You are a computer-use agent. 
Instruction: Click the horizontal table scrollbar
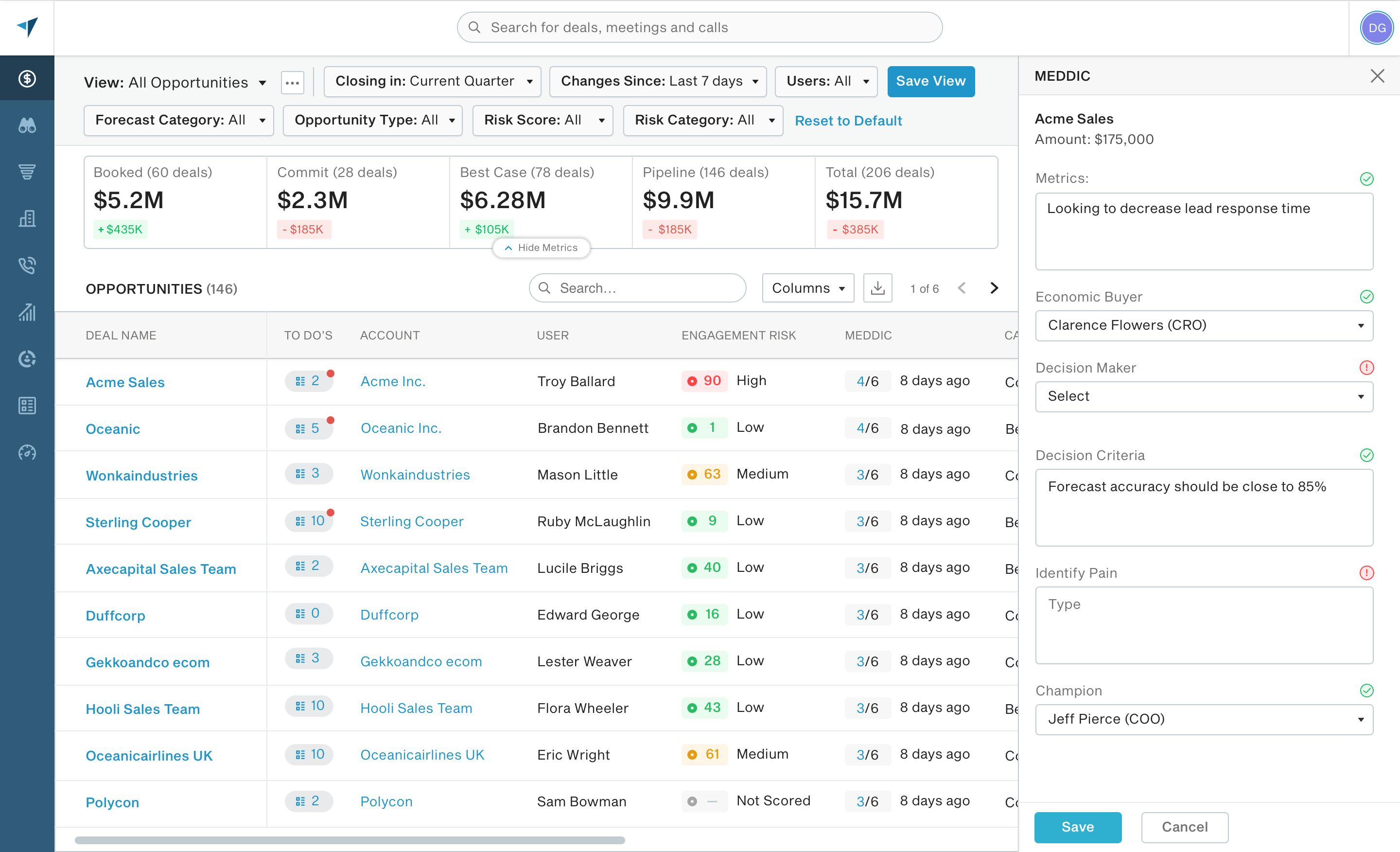click(x=350, y=840)
